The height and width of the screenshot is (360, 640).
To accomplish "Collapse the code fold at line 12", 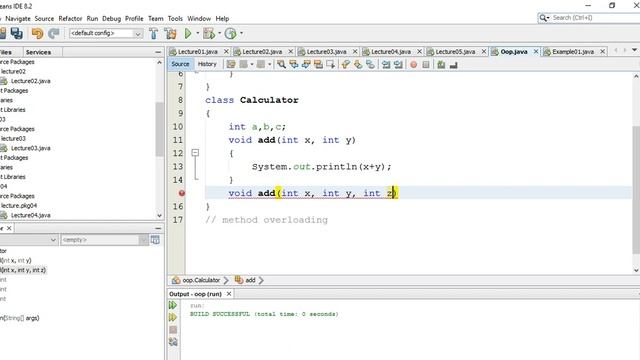I will coord(195,153).
